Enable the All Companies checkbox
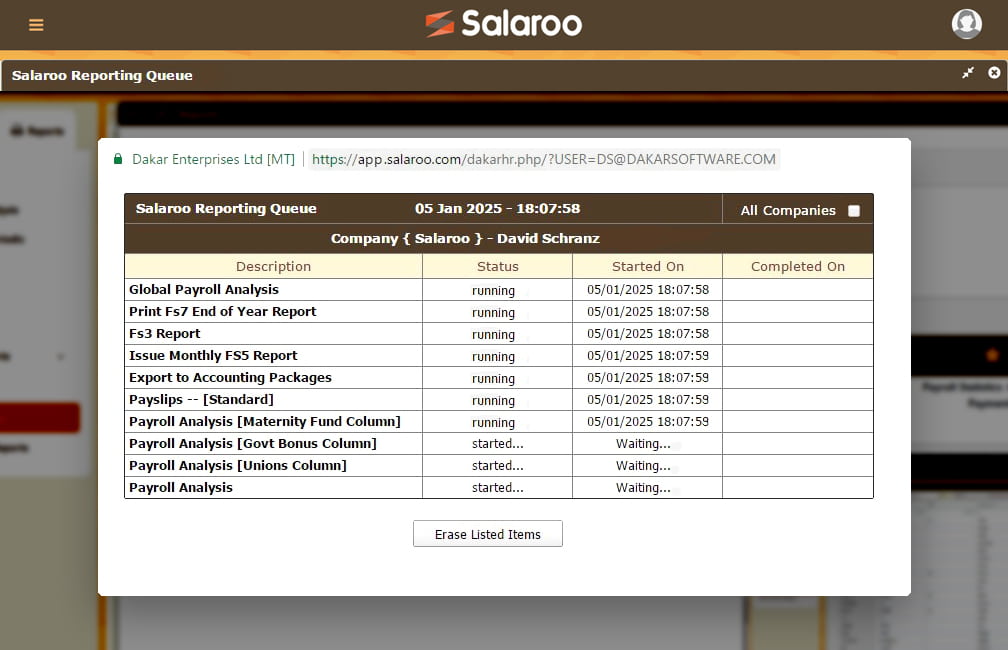 point(854,211)
